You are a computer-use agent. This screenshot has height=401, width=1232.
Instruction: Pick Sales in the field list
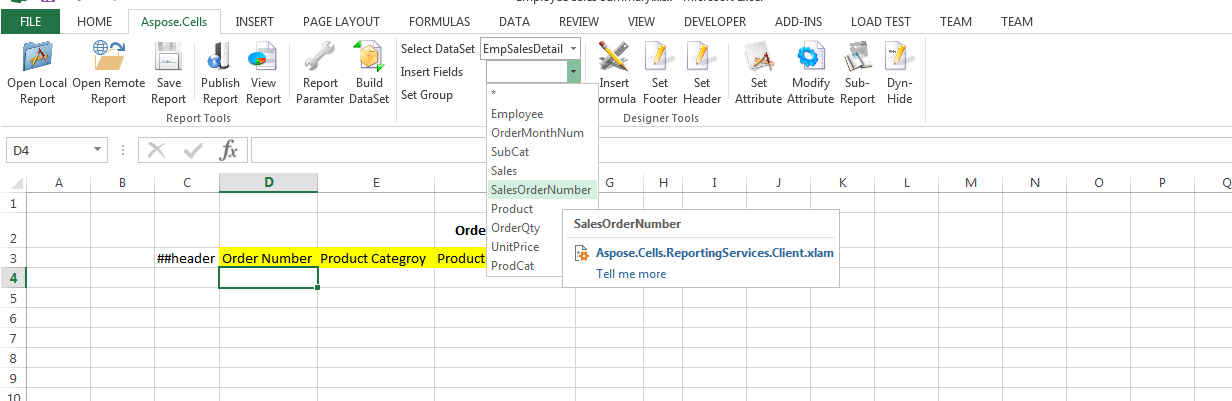pyautogui.click(x=542, y=171)
